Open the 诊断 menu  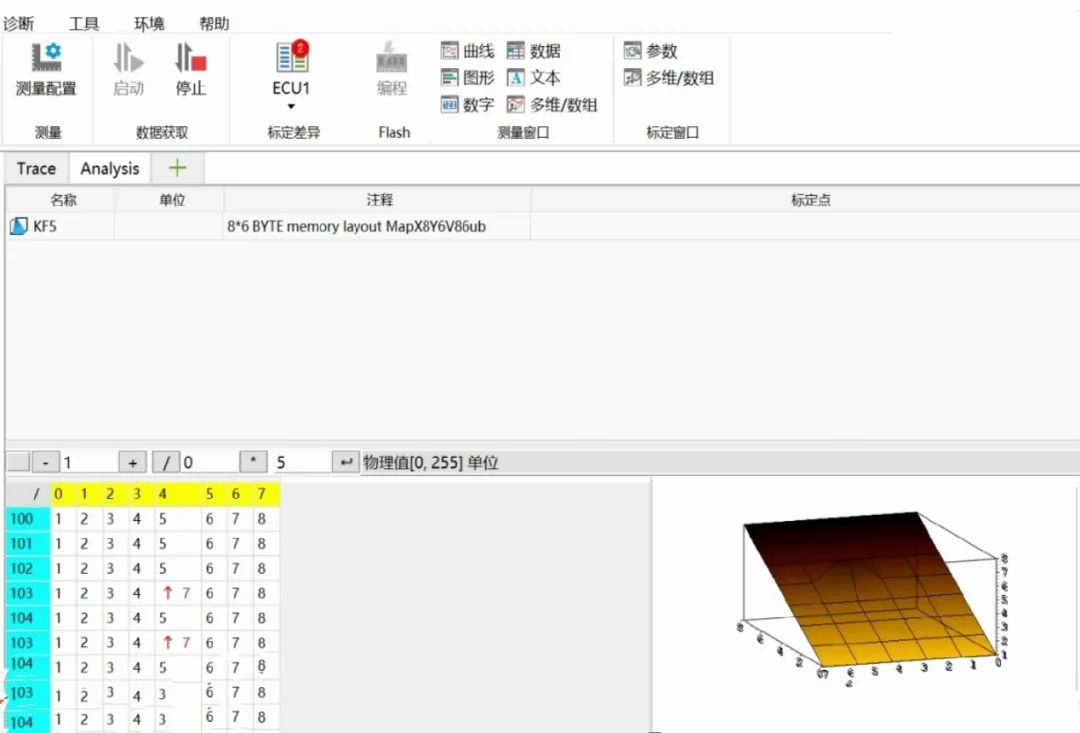point(19,23)
